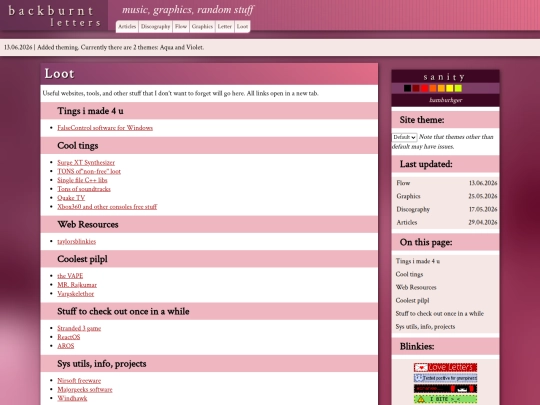Open the Windhawk link

(x=72, y=398)
